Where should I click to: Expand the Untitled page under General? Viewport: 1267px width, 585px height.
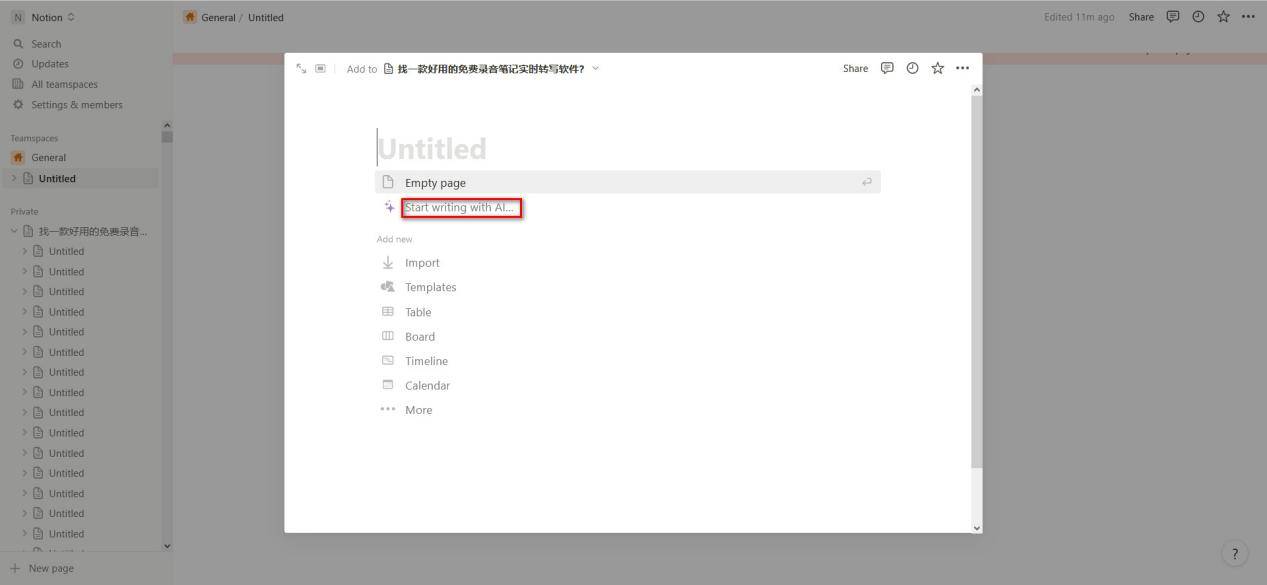pos(14,179)
